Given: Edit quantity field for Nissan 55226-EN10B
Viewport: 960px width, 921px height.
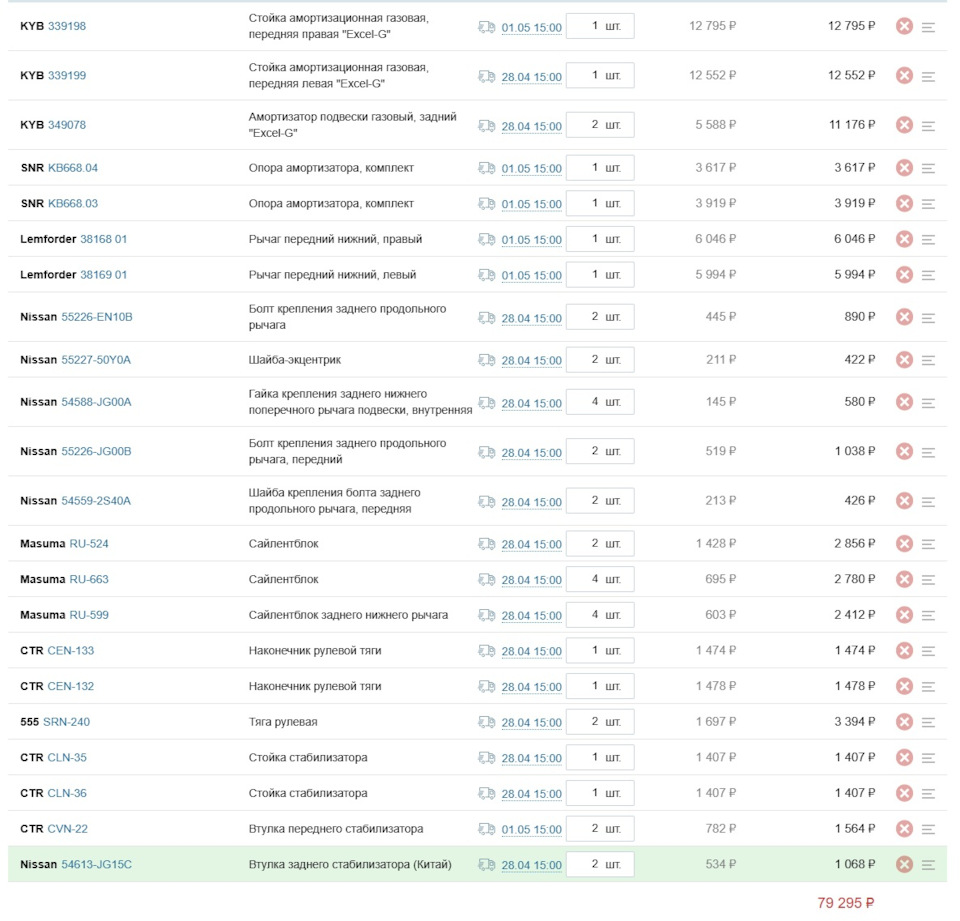Looking at the screenshot, I should point(599,317).
